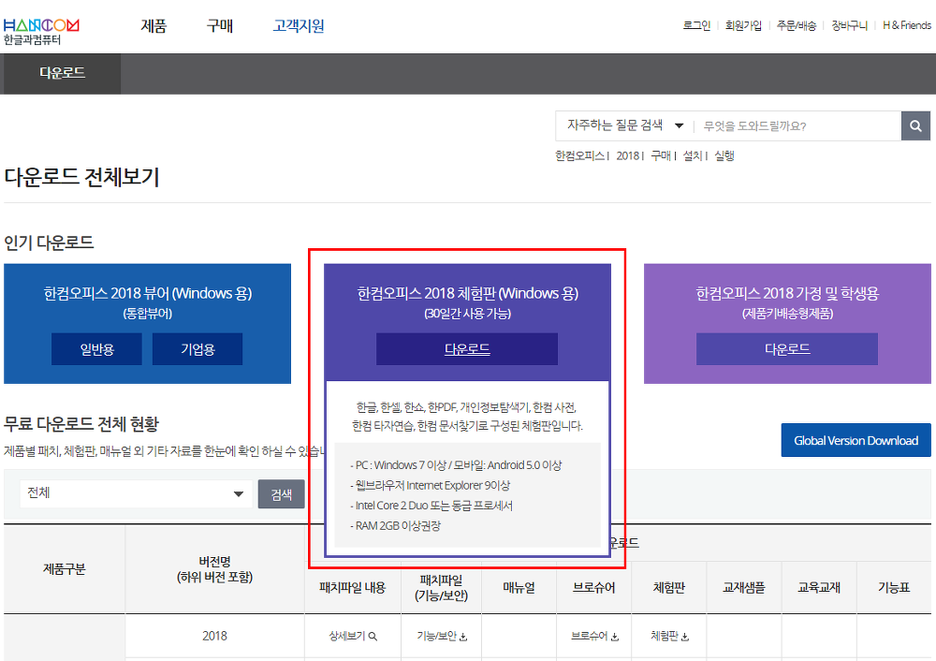This screenshot has width=936, height=661.
Task: Click the 한컴오피스 2018 뷰어 card title
Action: click(147, 293)
